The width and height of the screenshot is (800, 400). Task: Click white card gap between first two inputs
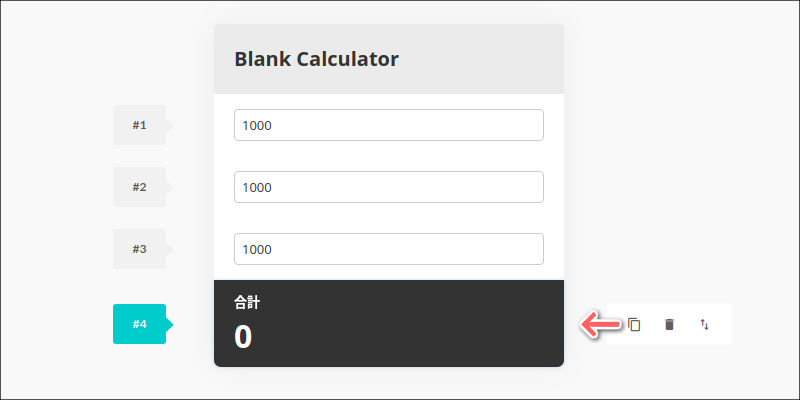coord(388,156)
